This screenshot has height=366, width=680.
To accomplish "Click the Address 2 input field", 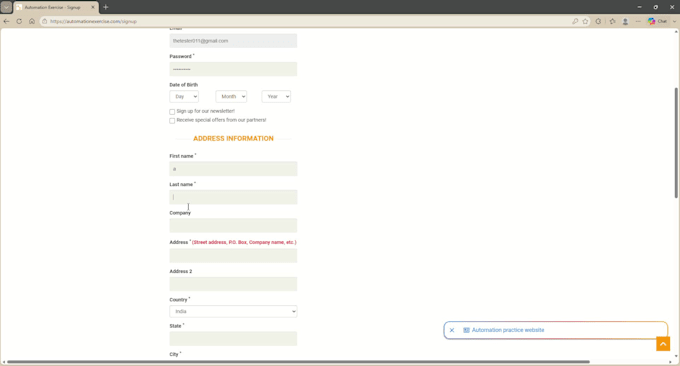I will tap(233, 284).
